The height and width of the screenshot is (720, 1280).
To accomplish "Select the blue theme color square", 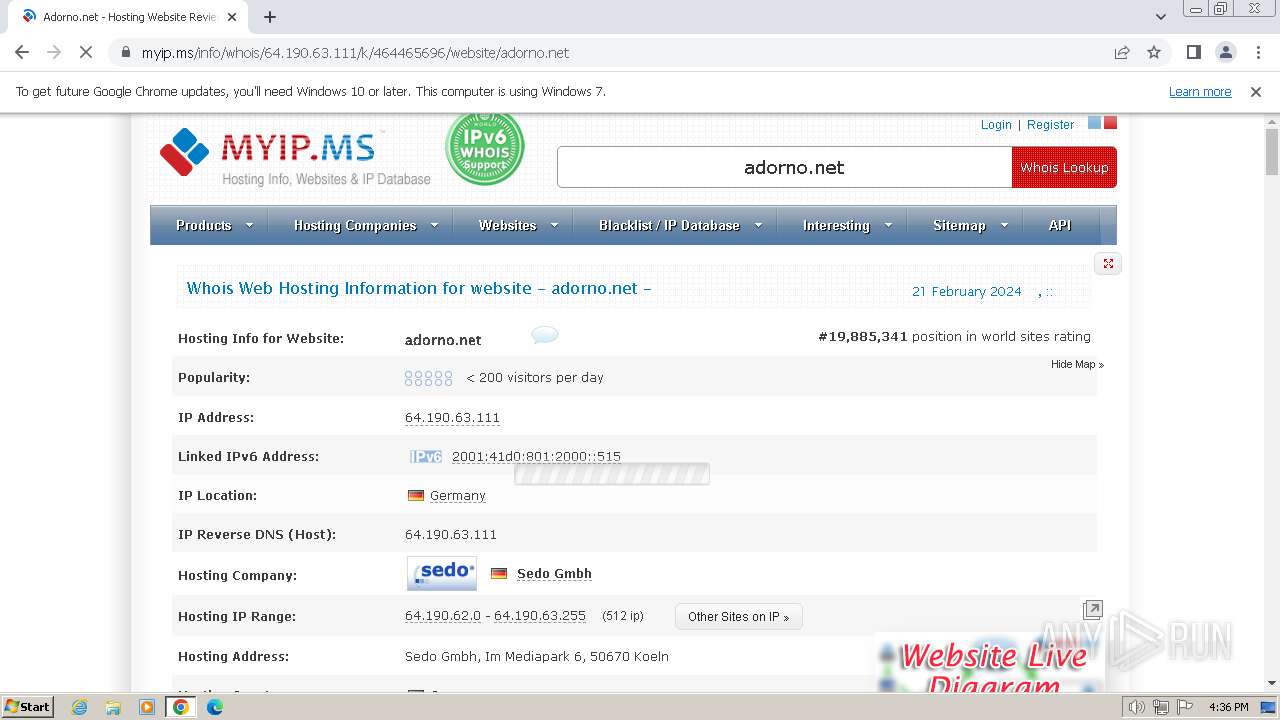I will [1094, 123].
